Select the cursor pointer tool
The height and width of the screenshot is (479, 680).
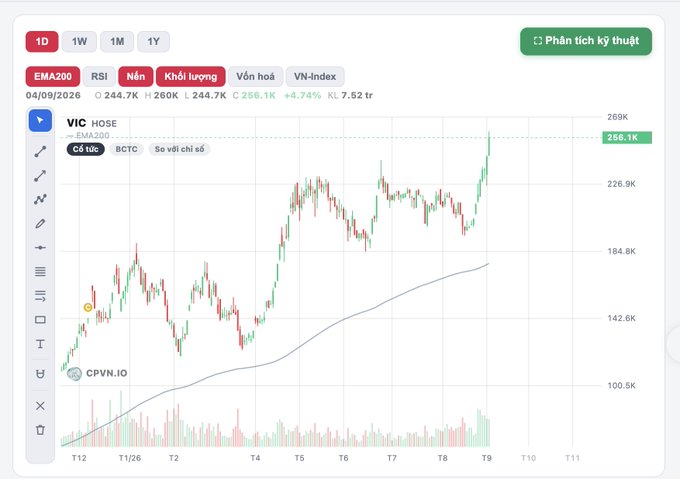[x=40, y=121]
